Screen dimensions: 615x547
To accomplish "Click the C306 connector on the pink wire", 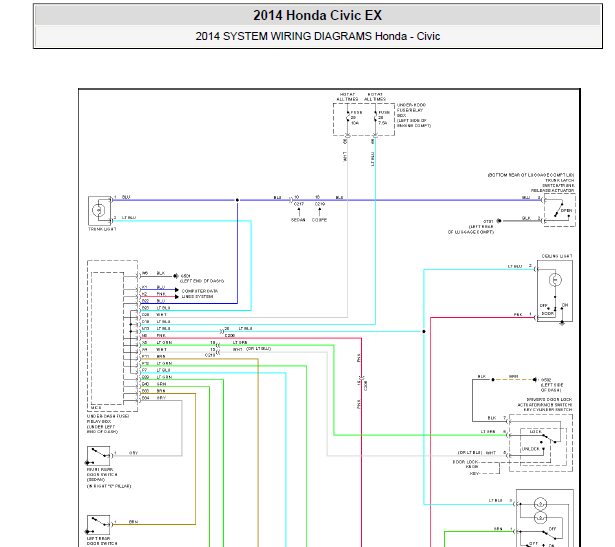I will click(x=362, y=379).
